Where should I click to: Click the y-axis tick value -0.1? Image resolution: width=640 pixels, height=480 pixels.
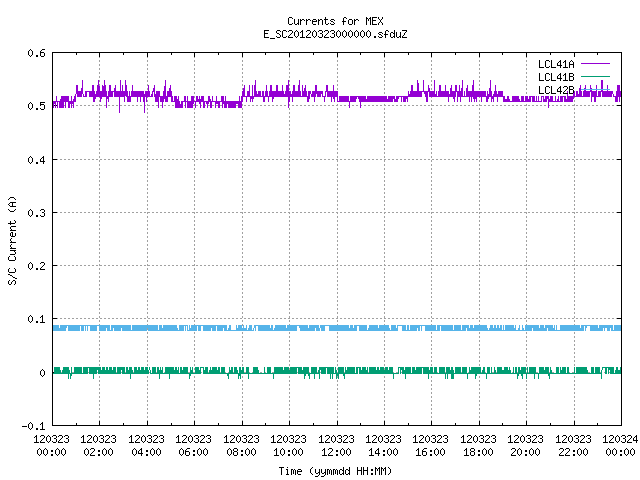(33, 426)
